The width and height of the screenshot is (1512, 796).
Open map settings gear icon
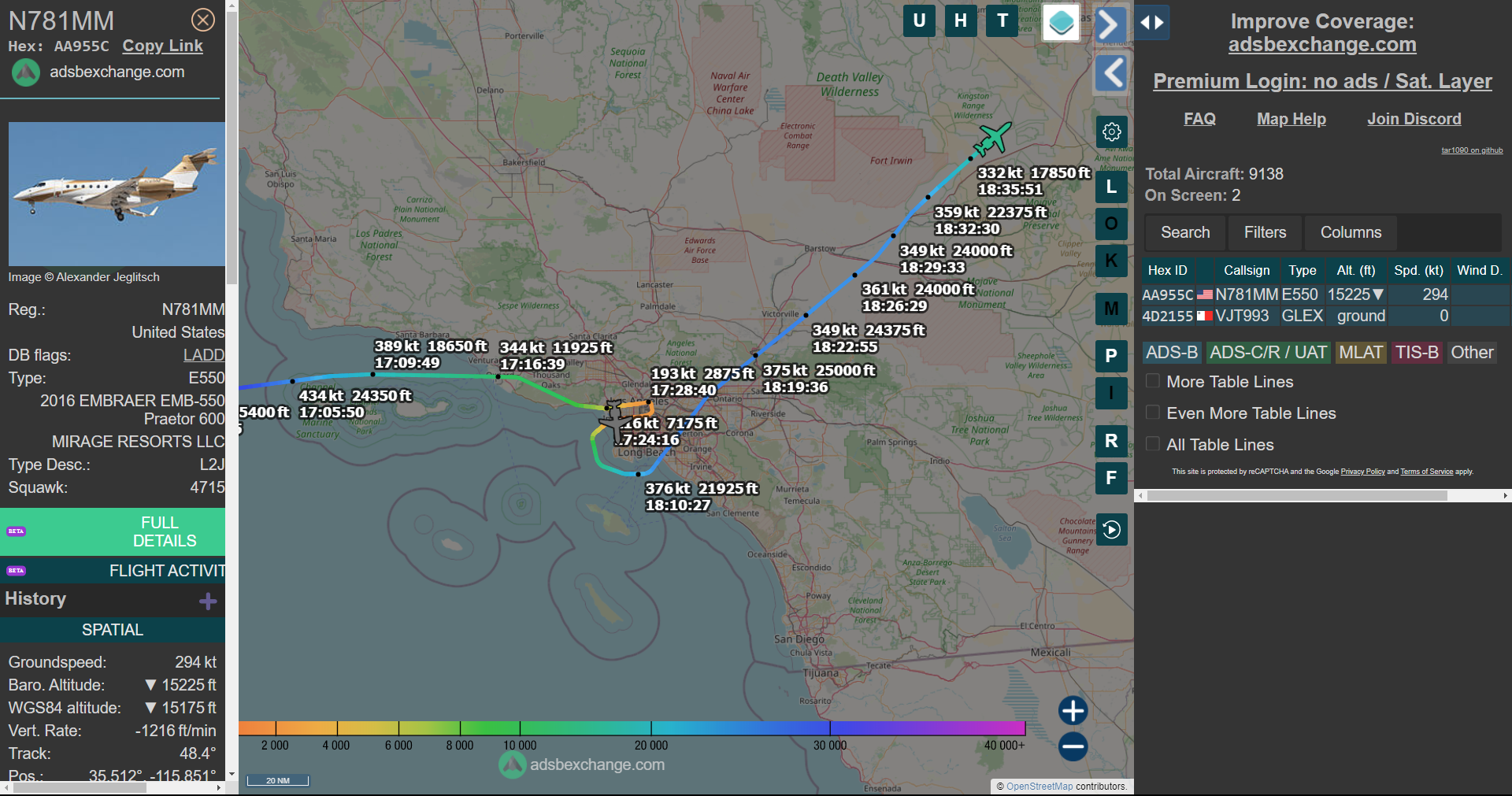click(x=1112, y=131)
